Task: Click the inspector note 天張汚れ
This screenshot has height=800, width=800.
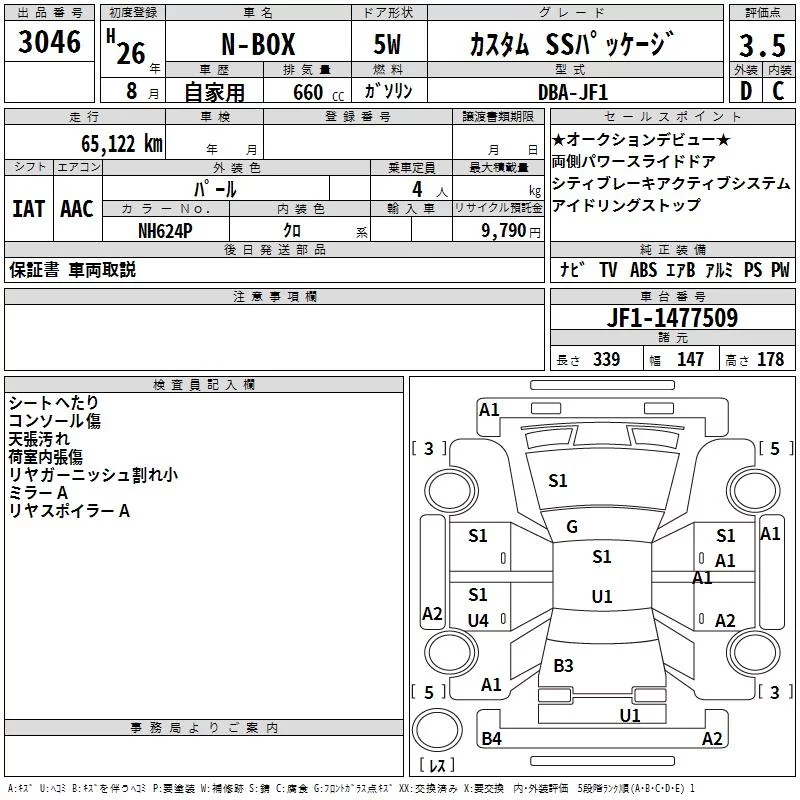Action: click(x=39, y=439)
